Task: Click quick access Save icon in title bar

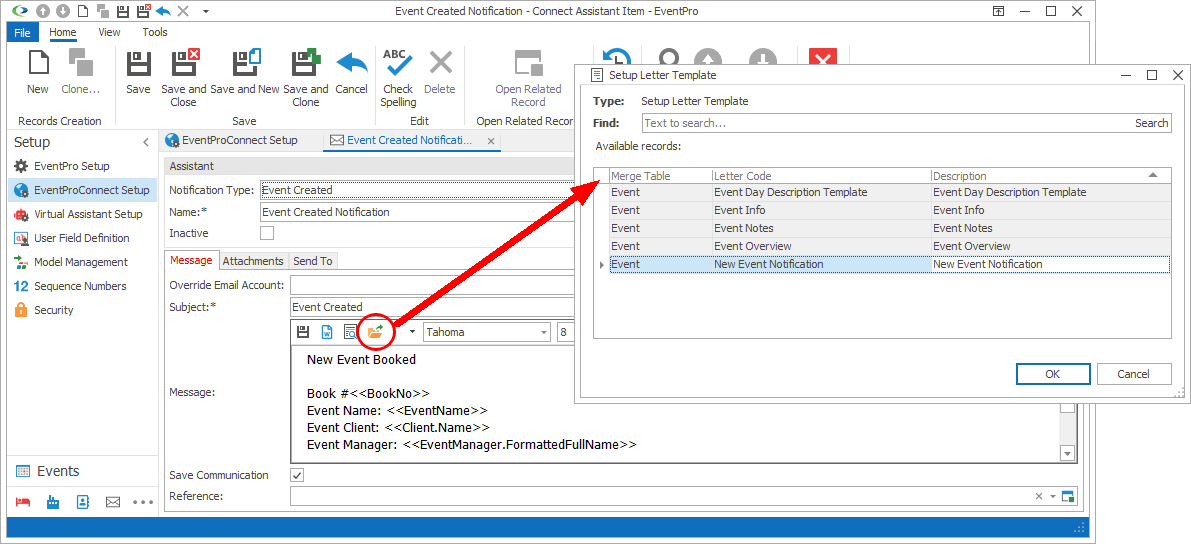Action: click(122, 11)
